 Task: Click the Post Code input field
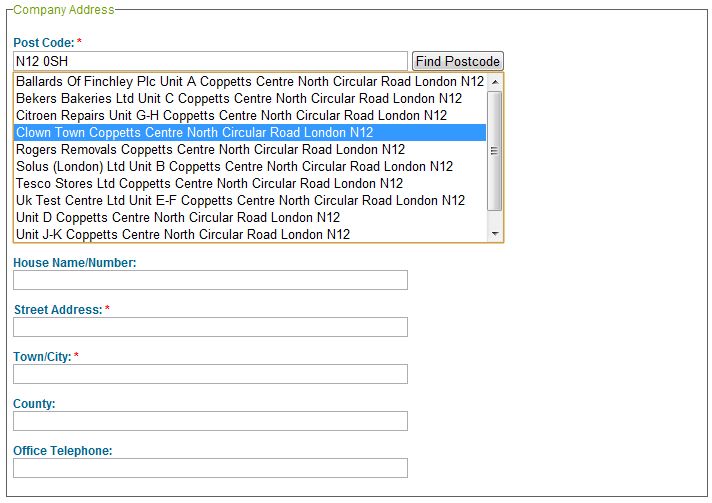point(210,61)
